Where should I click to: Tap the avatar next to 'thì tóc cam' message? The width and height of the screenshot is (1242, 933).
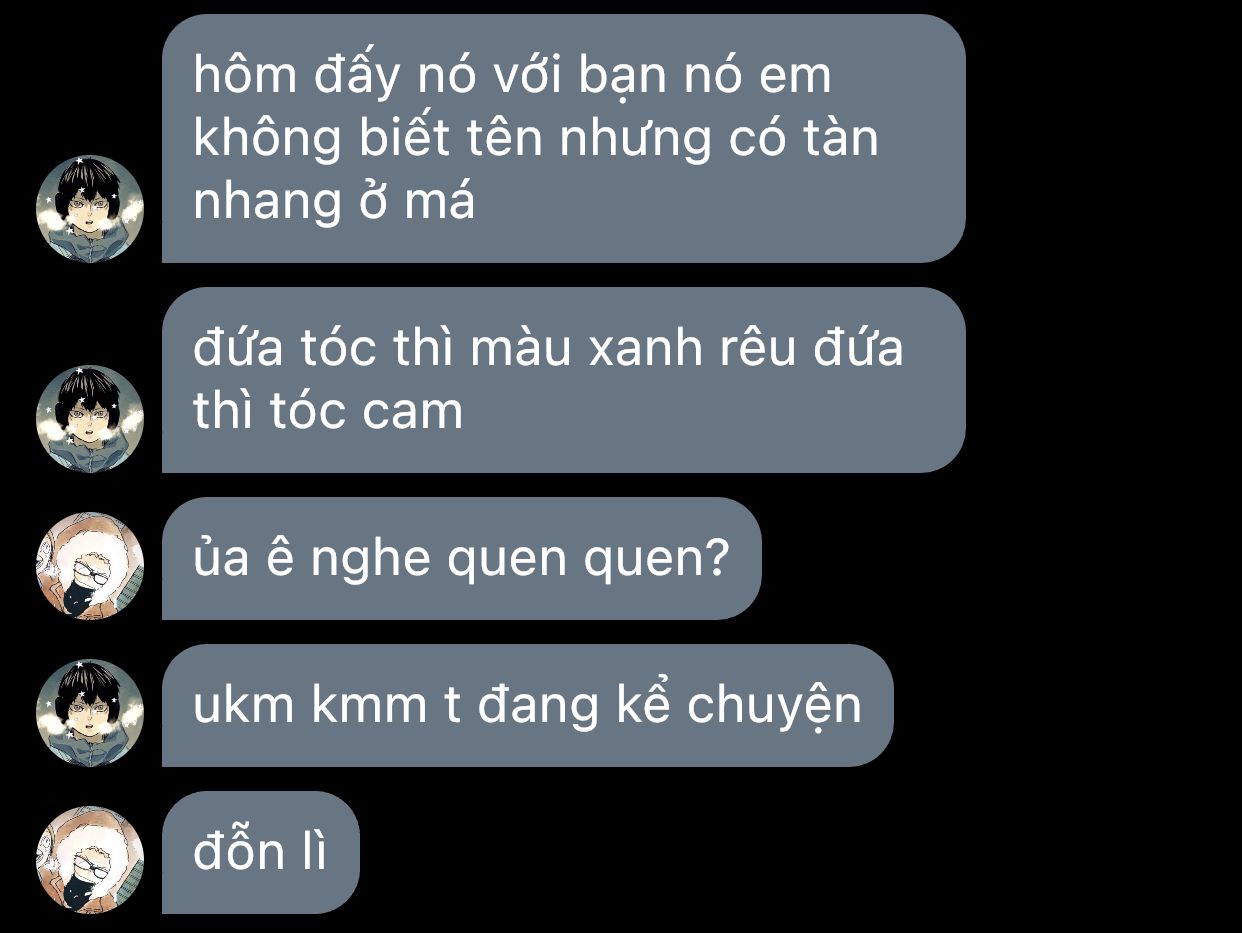tap(90, 419)
